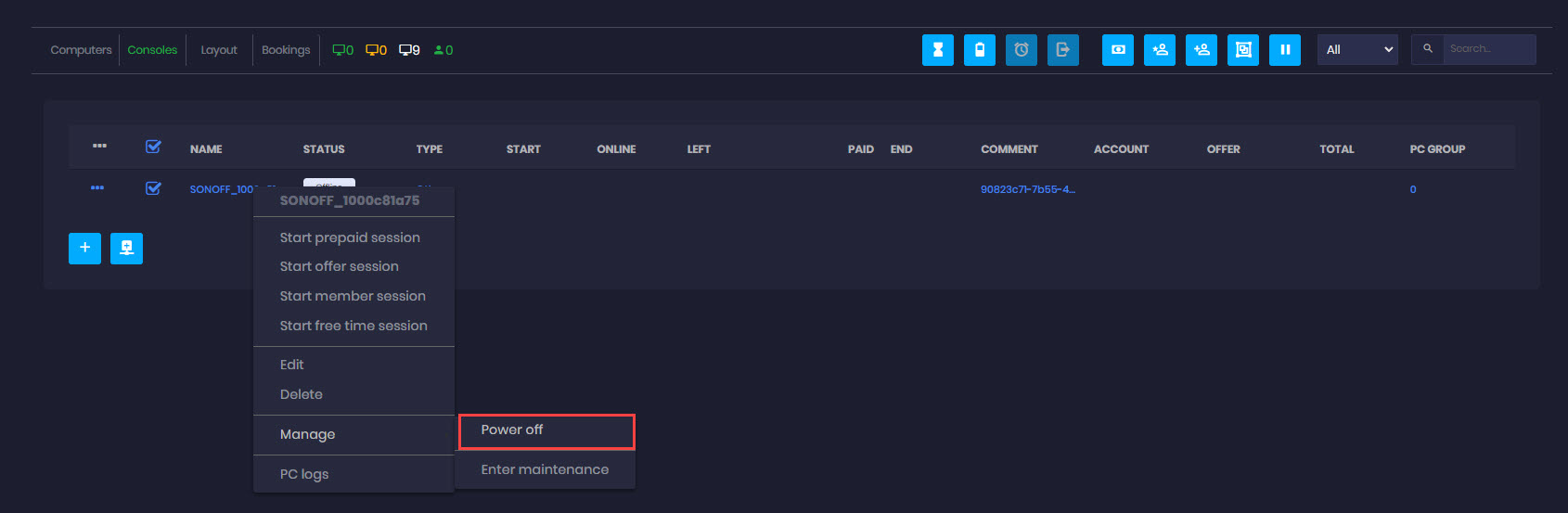This screenshot has width=1568, height=513.
Task: Click the hourglass icon in the toolbar
Action: pos(937,50)
